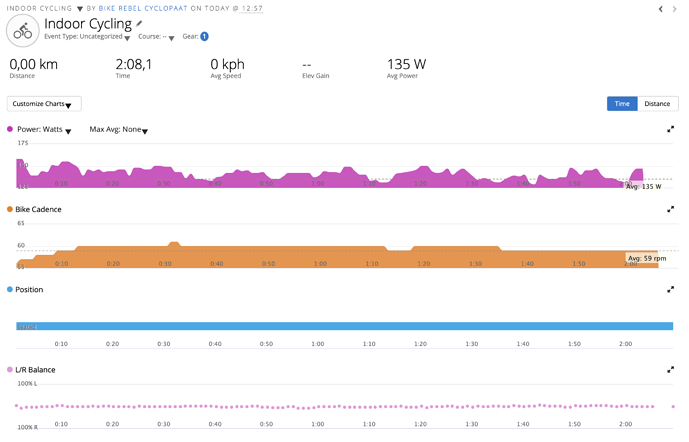Open the Bike Rebel Cyclopaat profile link

click(143, 8)
